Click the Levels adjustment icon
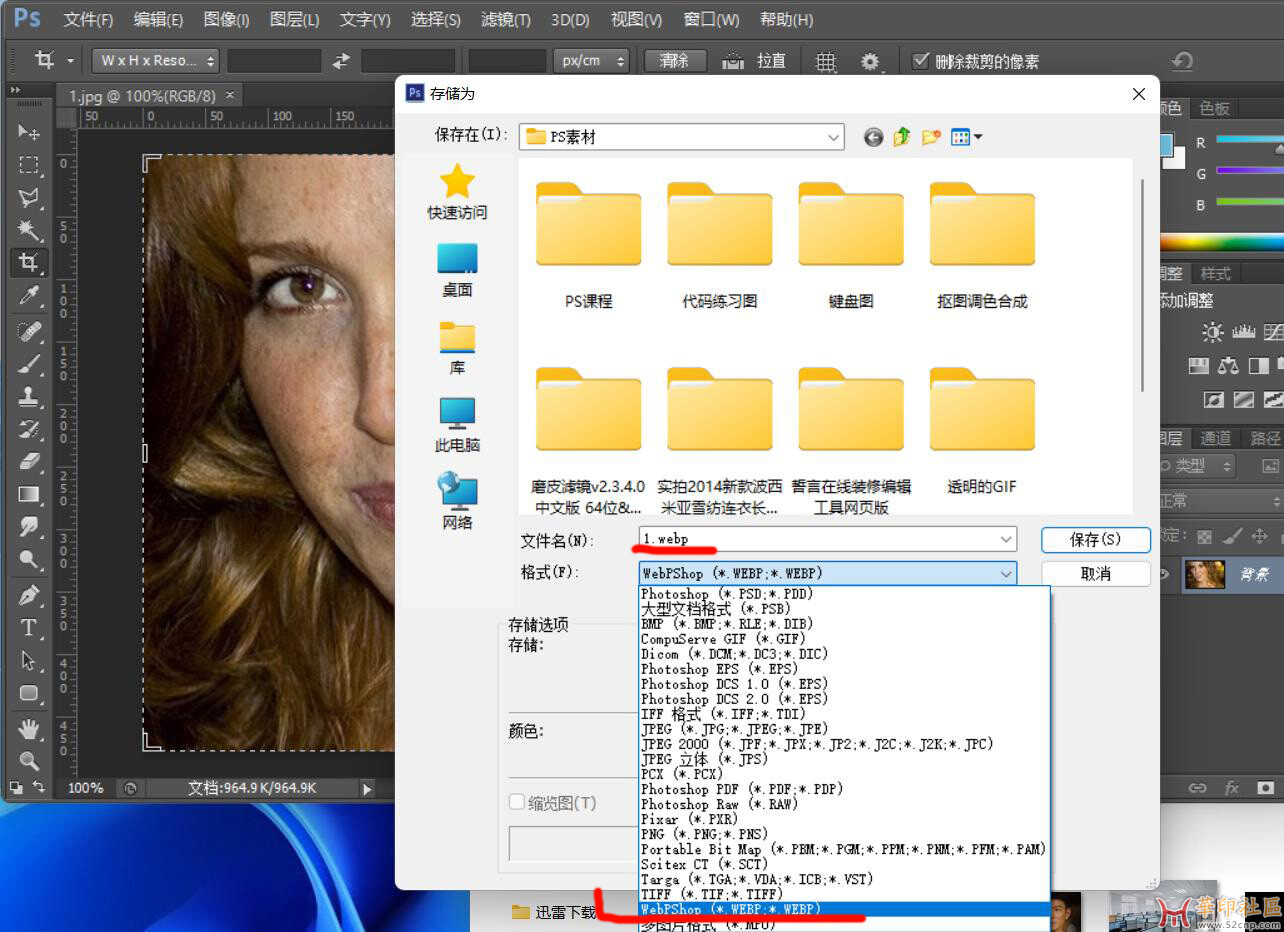Screen dimensions: 1284x932 (1244, 333)
